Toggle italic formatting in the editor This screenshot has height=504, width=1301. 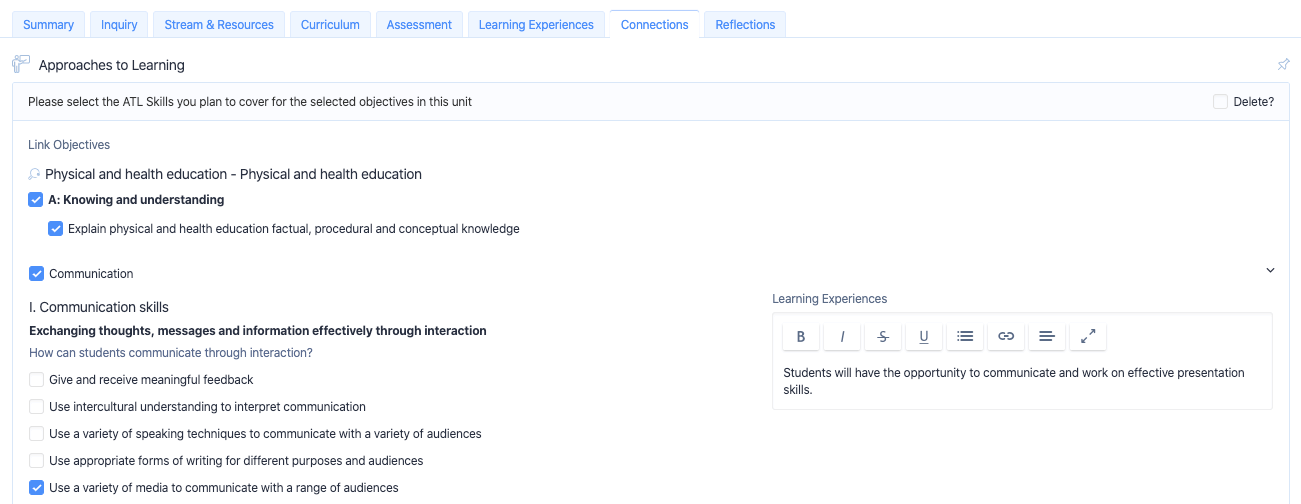842,337
